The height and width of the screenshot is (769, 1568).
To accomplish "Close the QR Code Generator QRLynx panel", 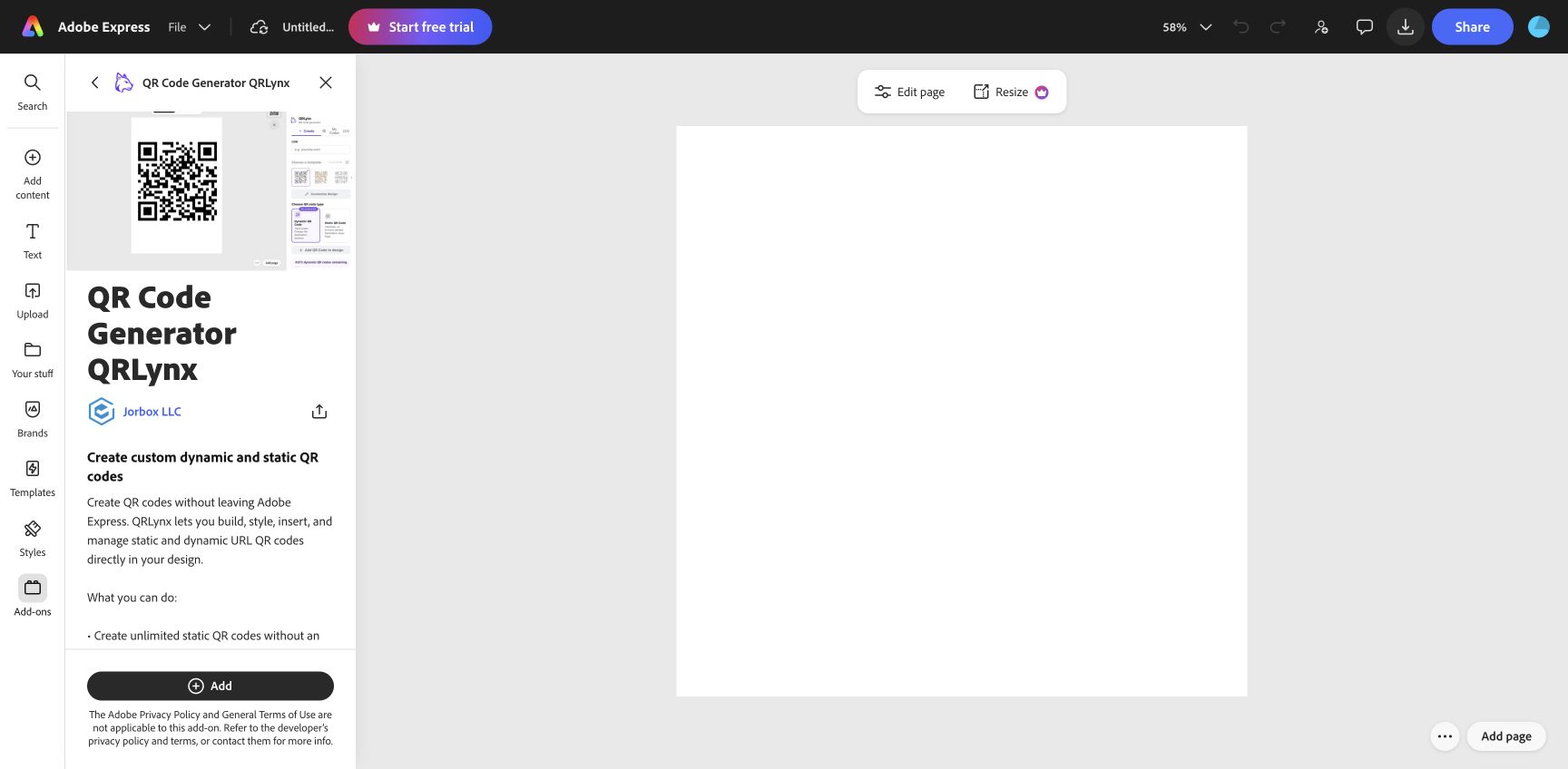I will click(326, 83).
